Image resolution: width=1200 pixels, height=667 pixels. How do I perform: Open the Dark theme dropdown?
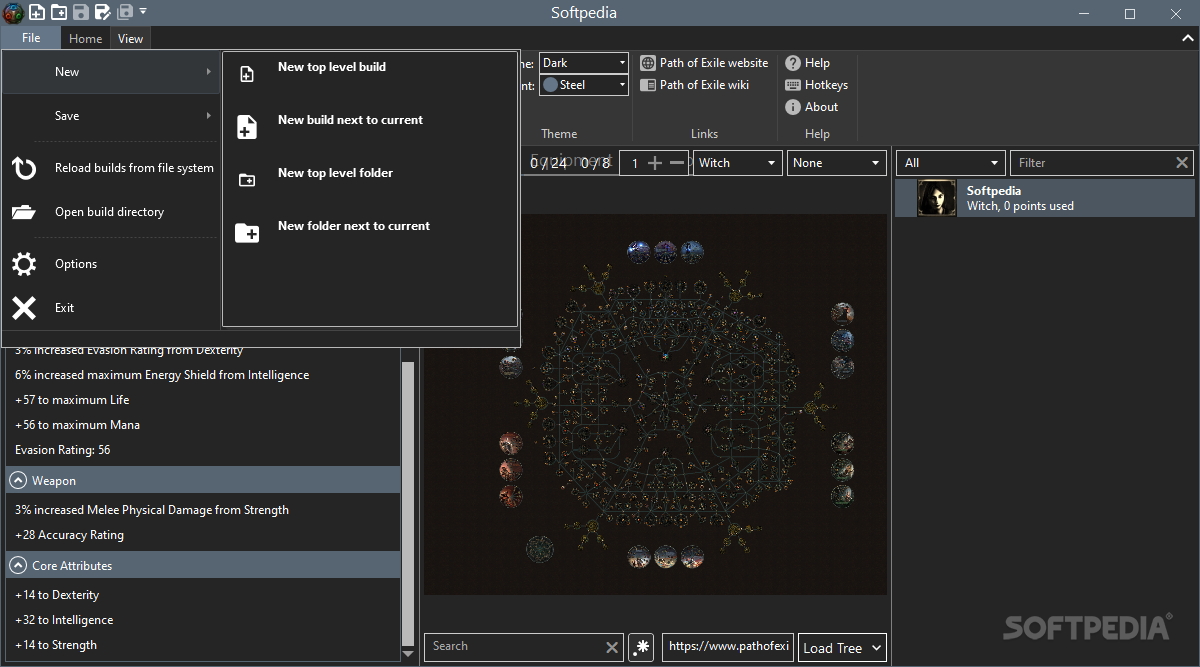(584, 63)
